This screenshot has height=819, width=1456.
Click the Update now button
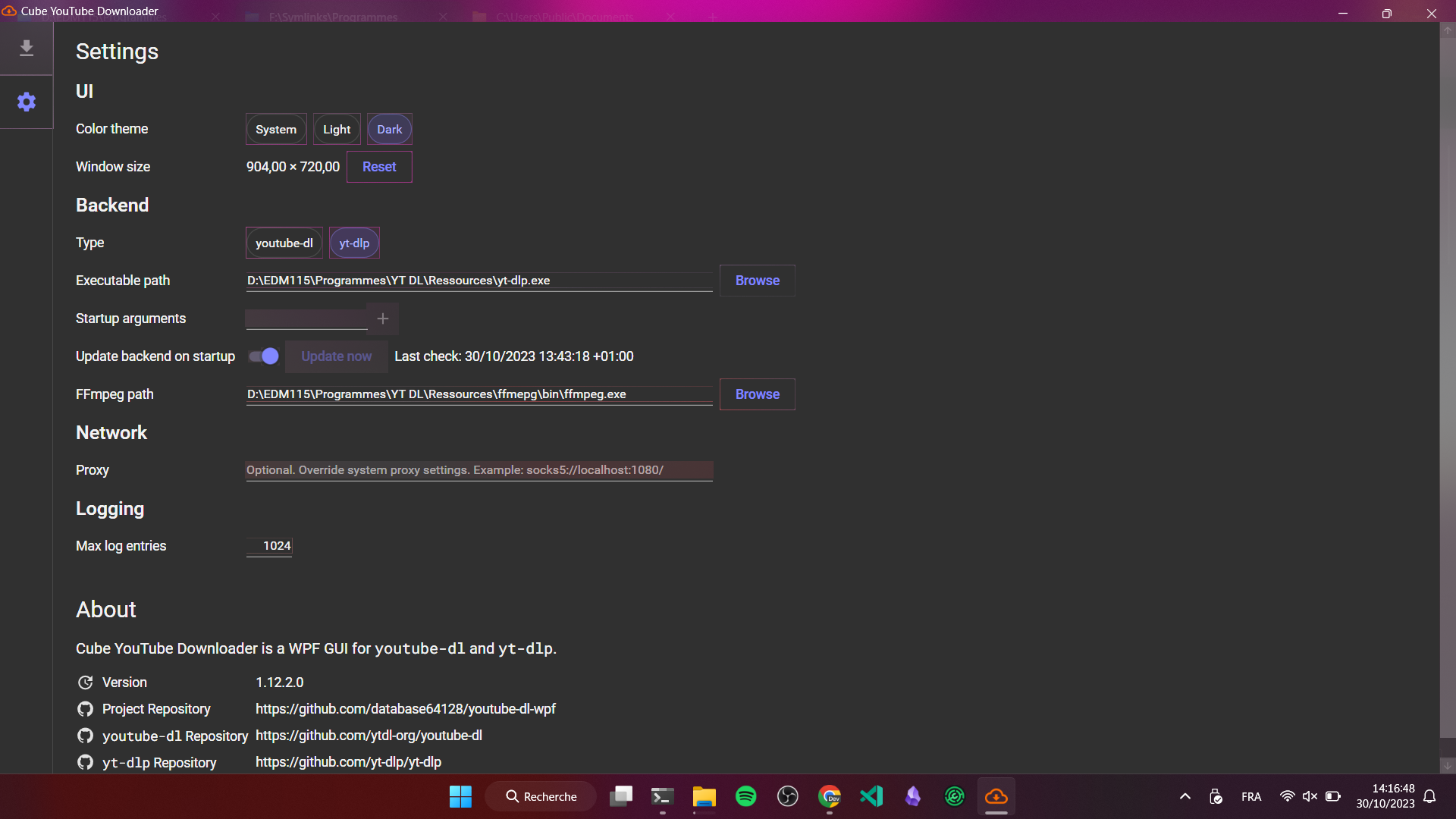click(336, 356)
